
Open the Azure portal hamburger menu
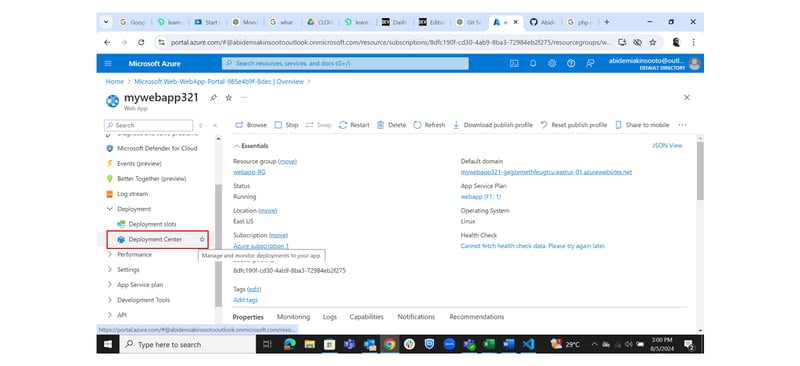[108, 63]
